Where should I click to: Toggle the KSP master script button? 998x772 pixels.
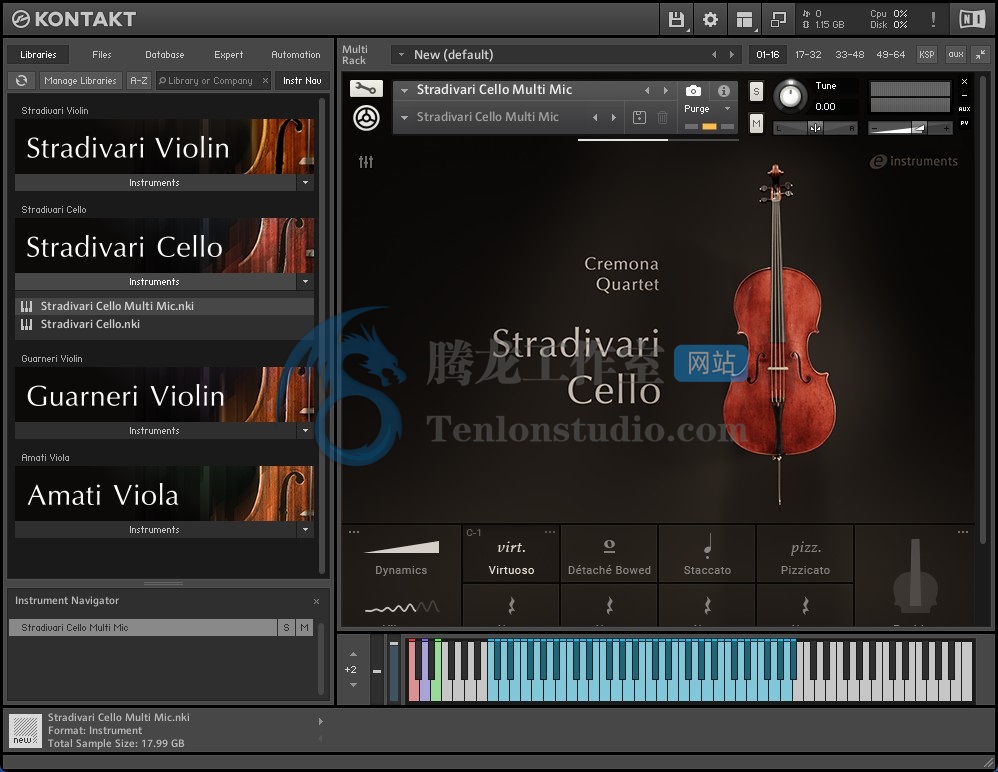click(x=927, y=55)
